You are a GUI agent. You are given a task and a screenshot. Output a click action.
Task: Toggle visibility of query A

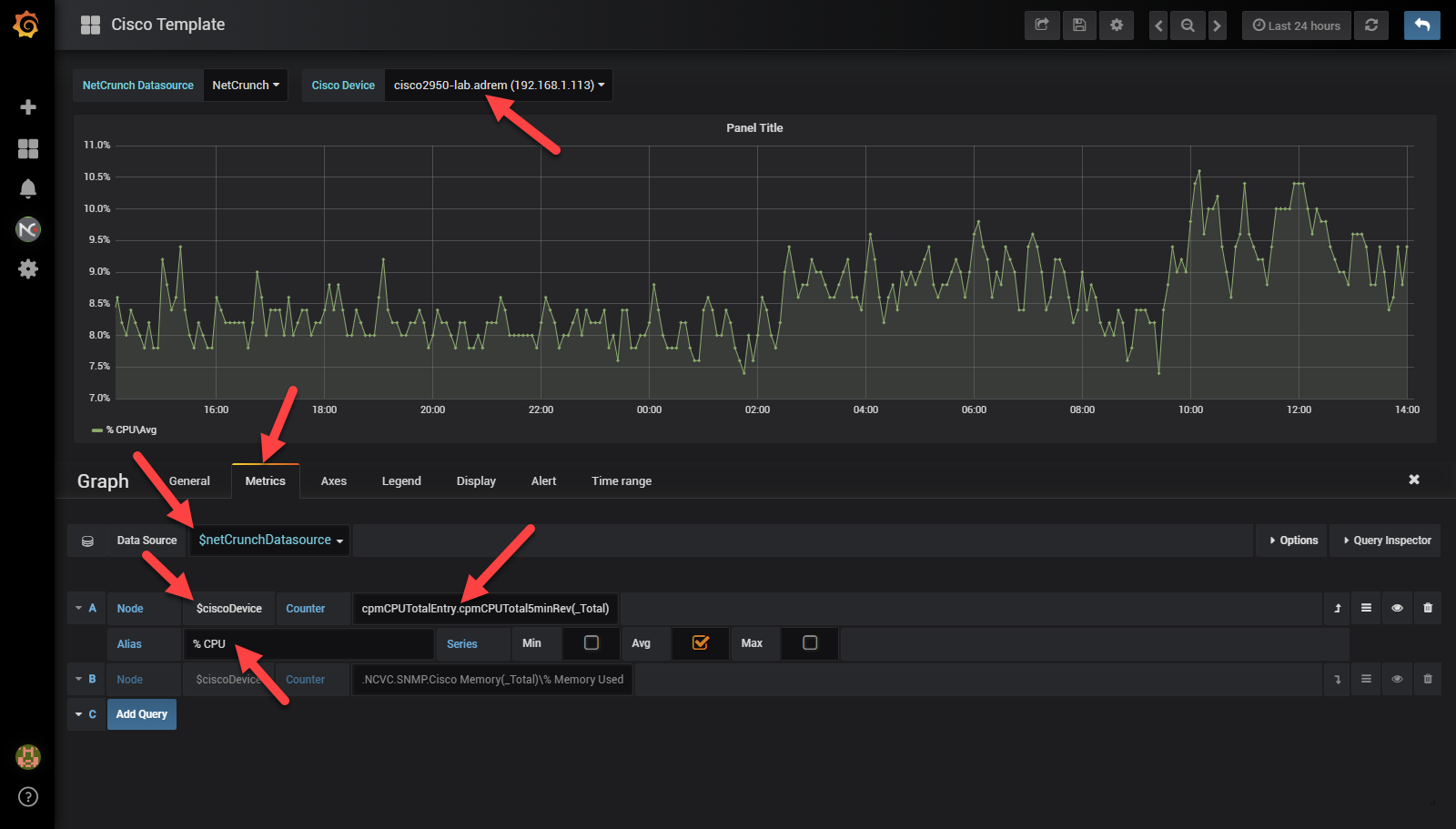(x=1397, y=608)
